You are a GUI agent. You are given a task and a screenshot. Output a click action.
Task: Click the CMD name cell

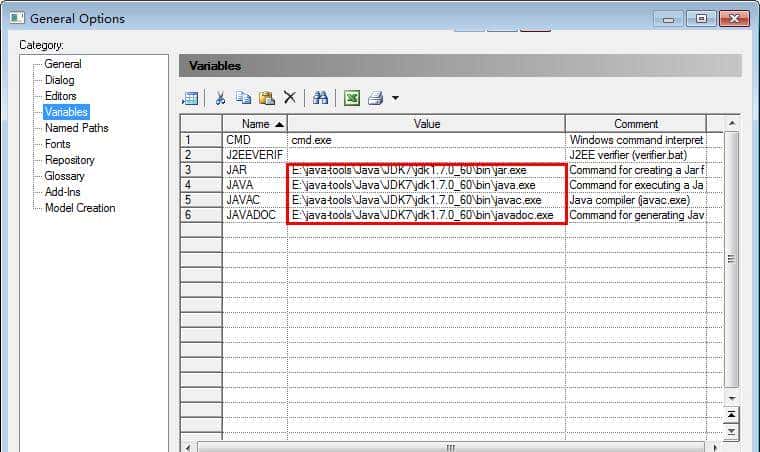(x=255, y=140)
